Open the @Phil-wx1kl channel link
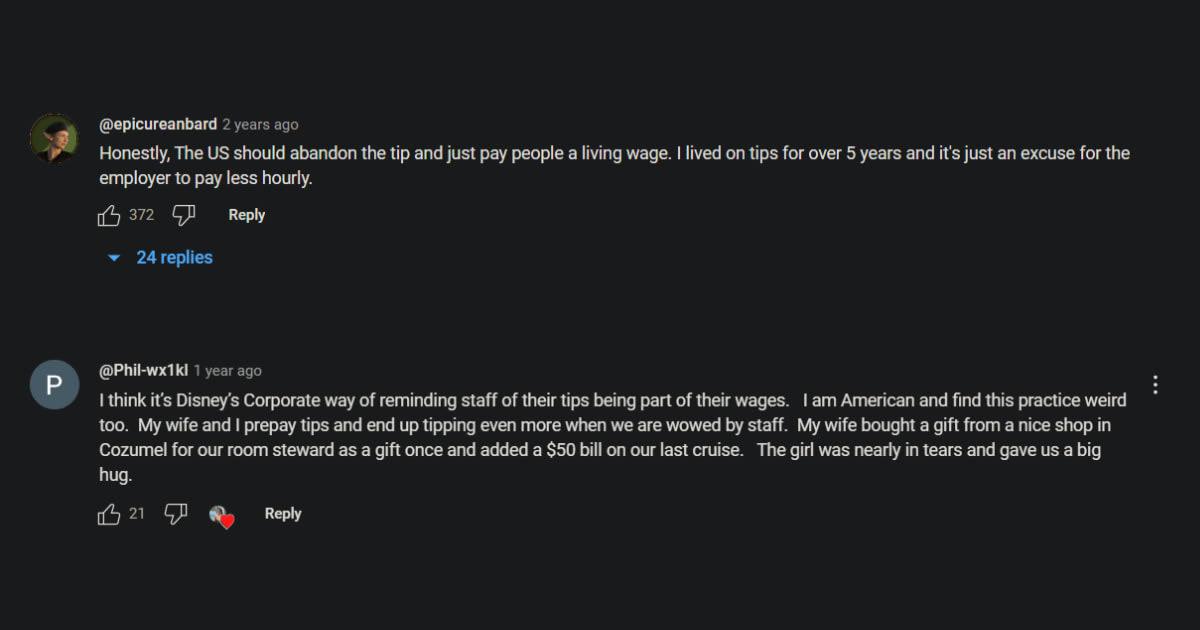Viewport: 1200px width, 630px height. 144,370
